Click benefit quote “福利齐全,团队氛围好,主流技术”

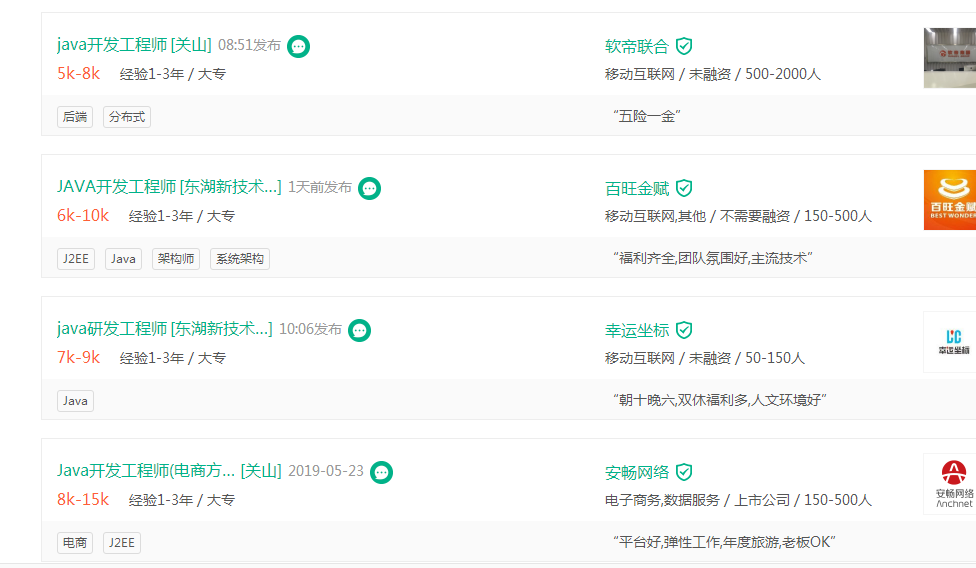pos(713,258)
